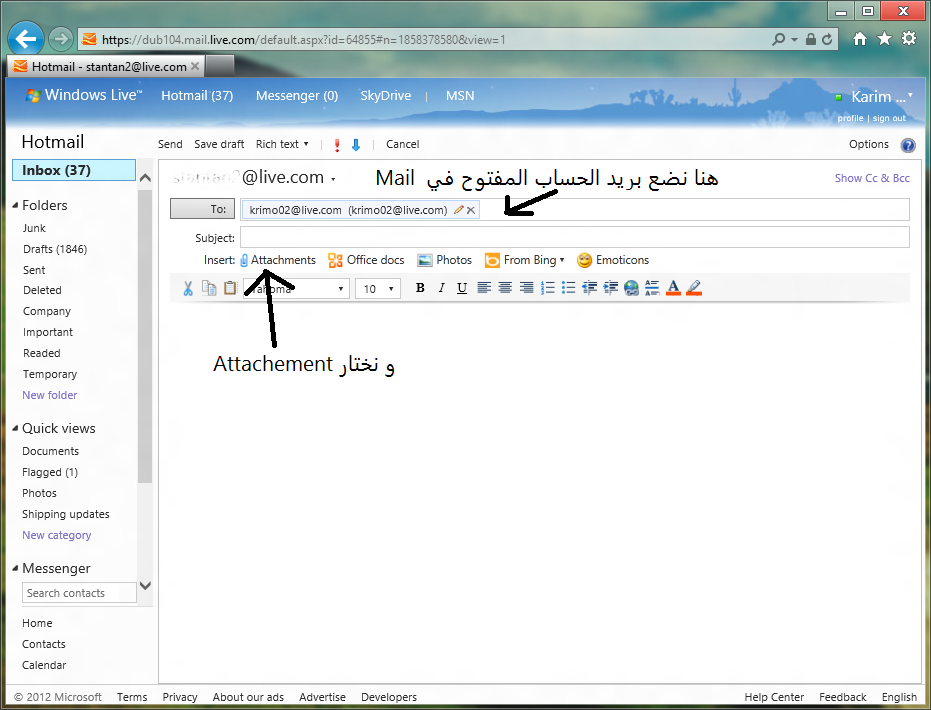
Task: Click the Search contacts field
Action: pos(80,592)
